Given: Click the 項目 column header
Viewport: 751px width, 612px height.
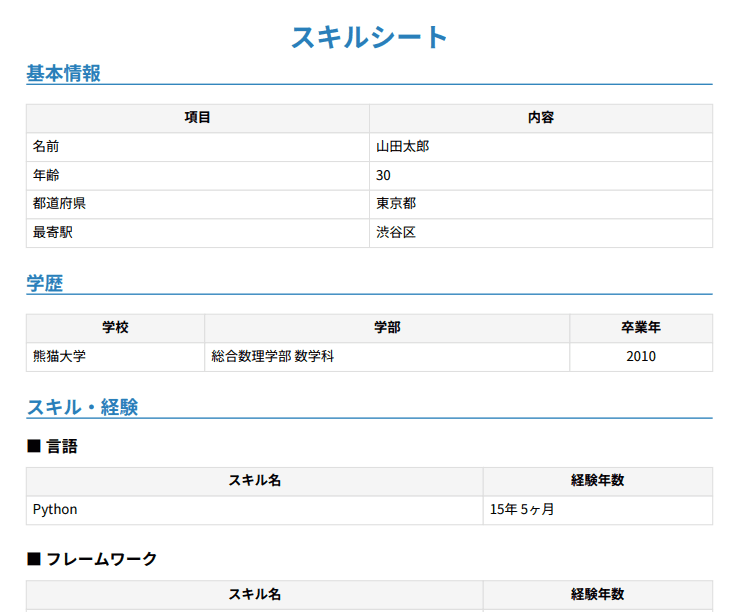Looking at the screenshot, I should point(198,118).
